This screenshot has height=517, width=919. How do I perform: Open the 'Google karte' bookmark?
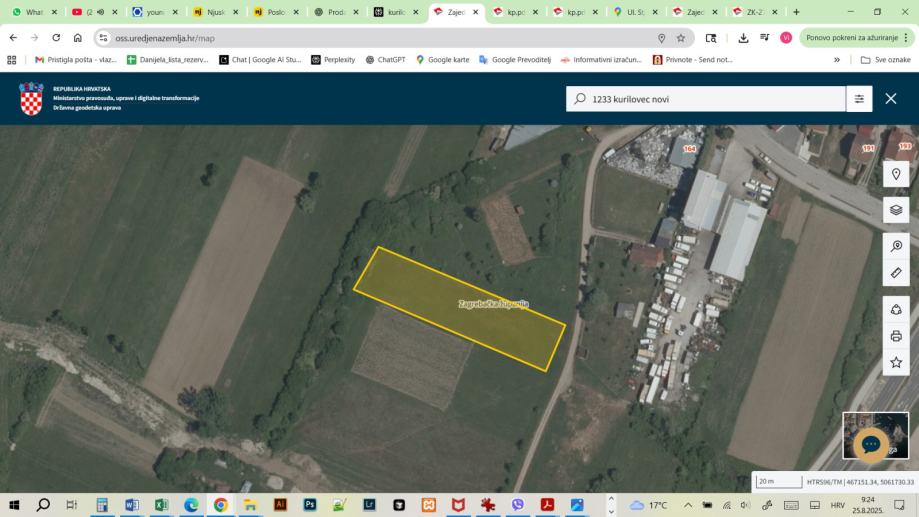pos(442,60)
